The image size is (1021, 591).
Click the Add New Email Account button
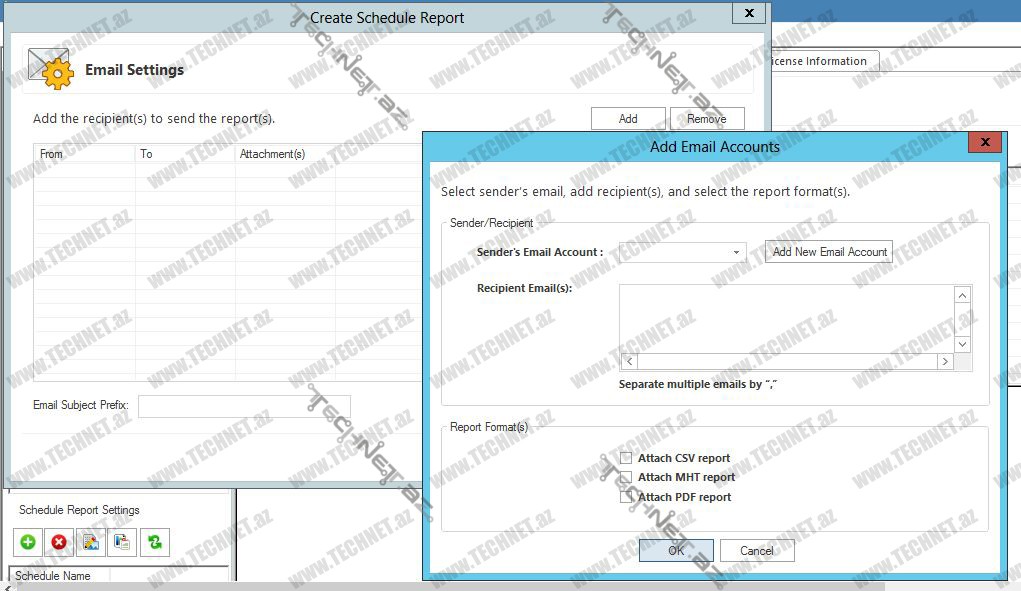click(829, 252)
